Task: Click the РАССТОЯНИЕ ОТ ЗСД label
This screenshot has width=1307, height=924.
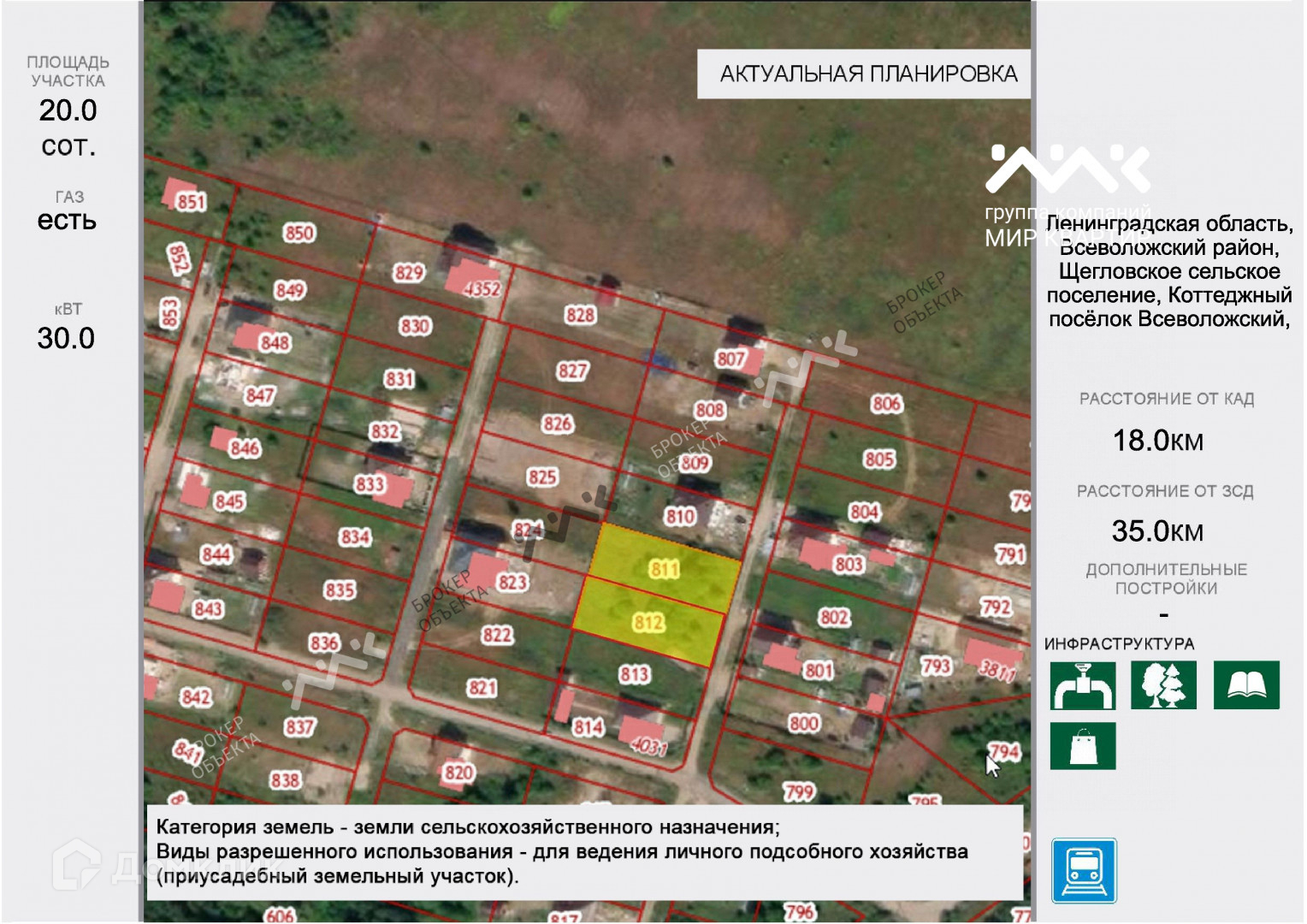Action: (1165, 491)
